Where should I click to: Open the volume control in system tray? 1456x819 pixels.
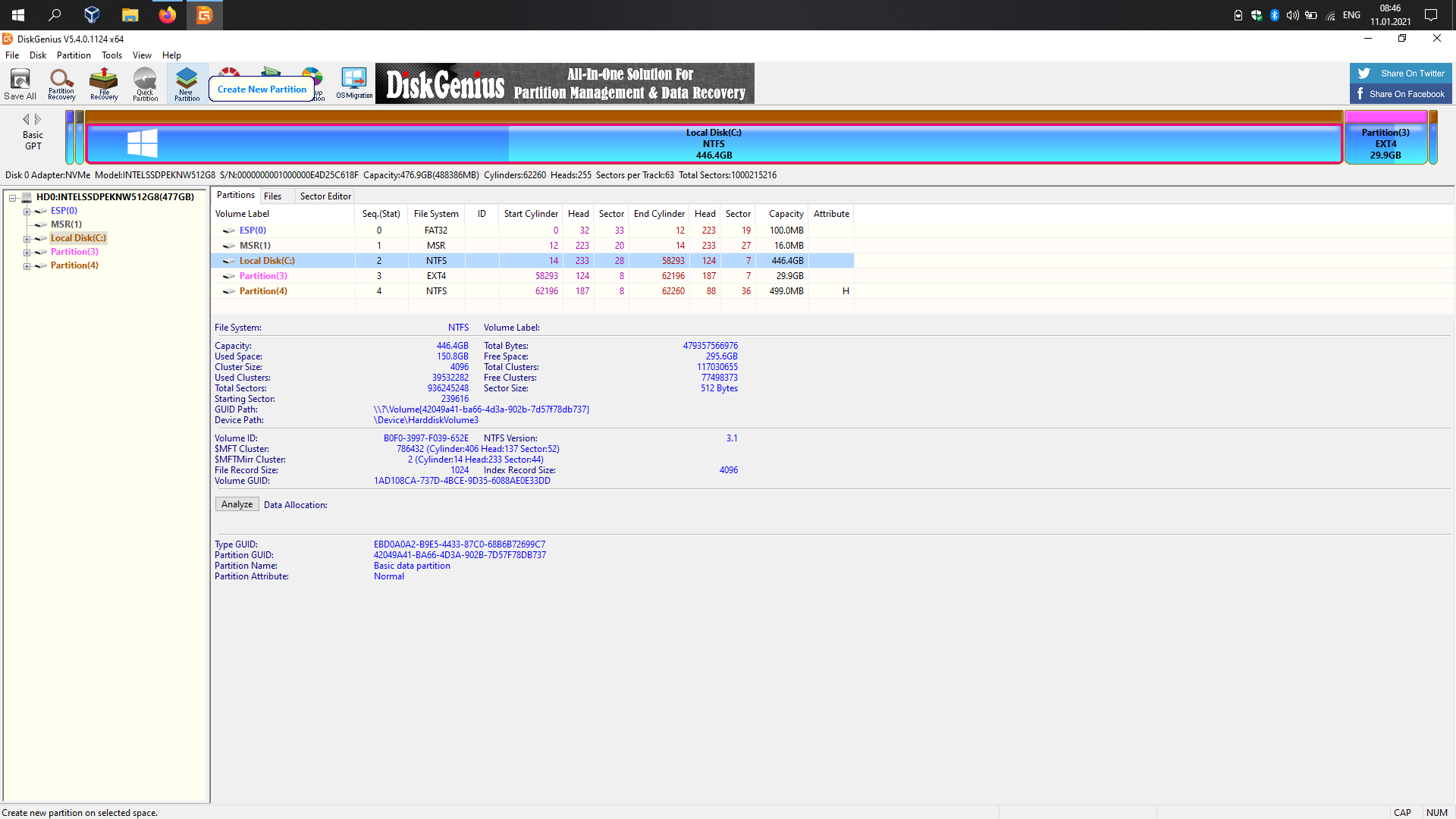1293,15
